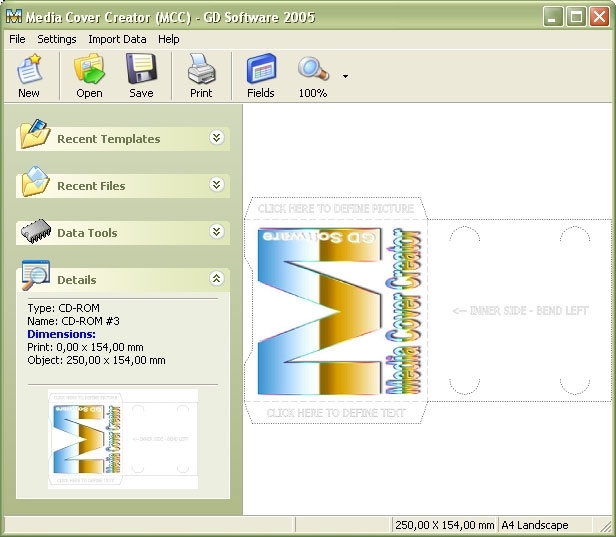This screenshot has width=616, height=537.
Task: Click the 'Type: CD-ROM' detail line
Action: [x=63, y=308]
